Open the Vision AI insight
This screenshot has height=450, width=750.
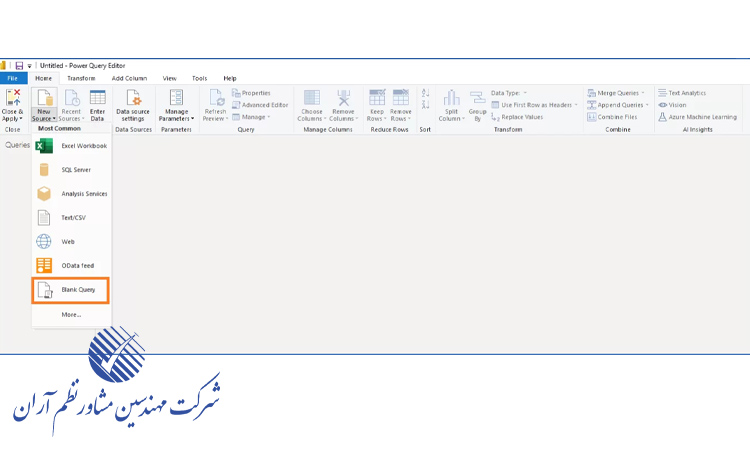[672, 105]
